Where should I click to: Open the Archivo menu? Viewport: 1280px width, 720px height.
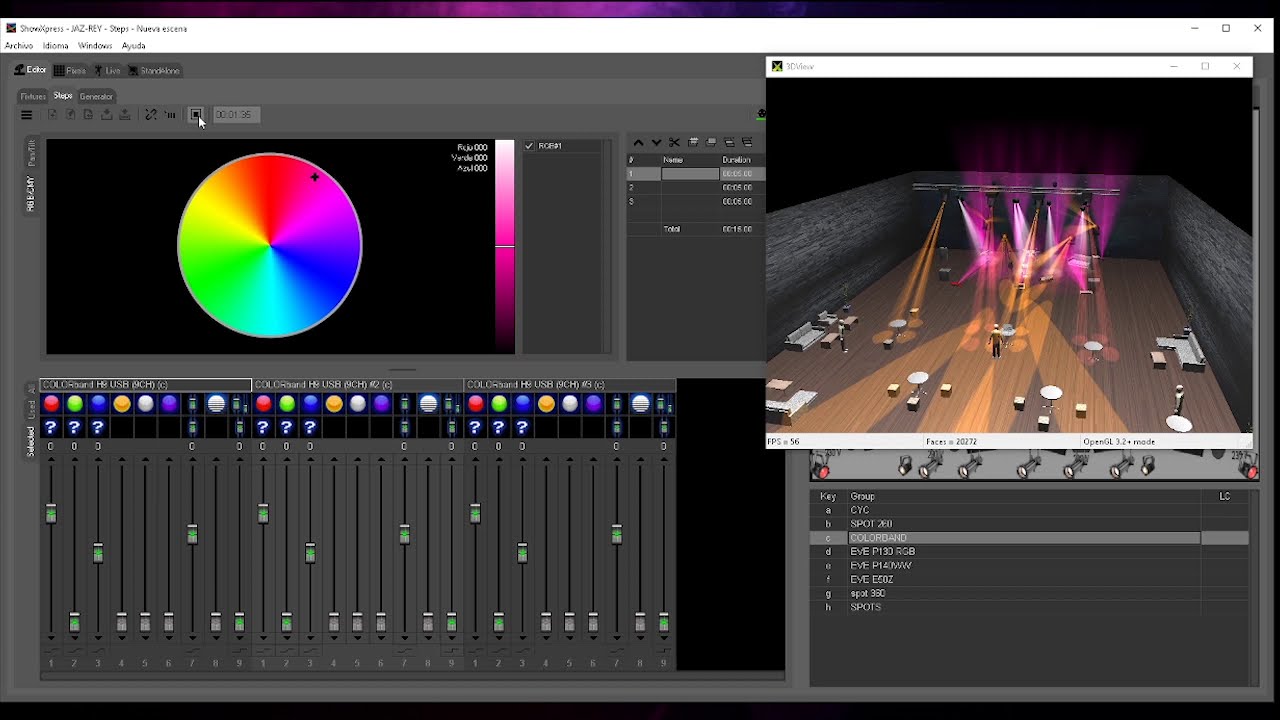coord(19,46)
